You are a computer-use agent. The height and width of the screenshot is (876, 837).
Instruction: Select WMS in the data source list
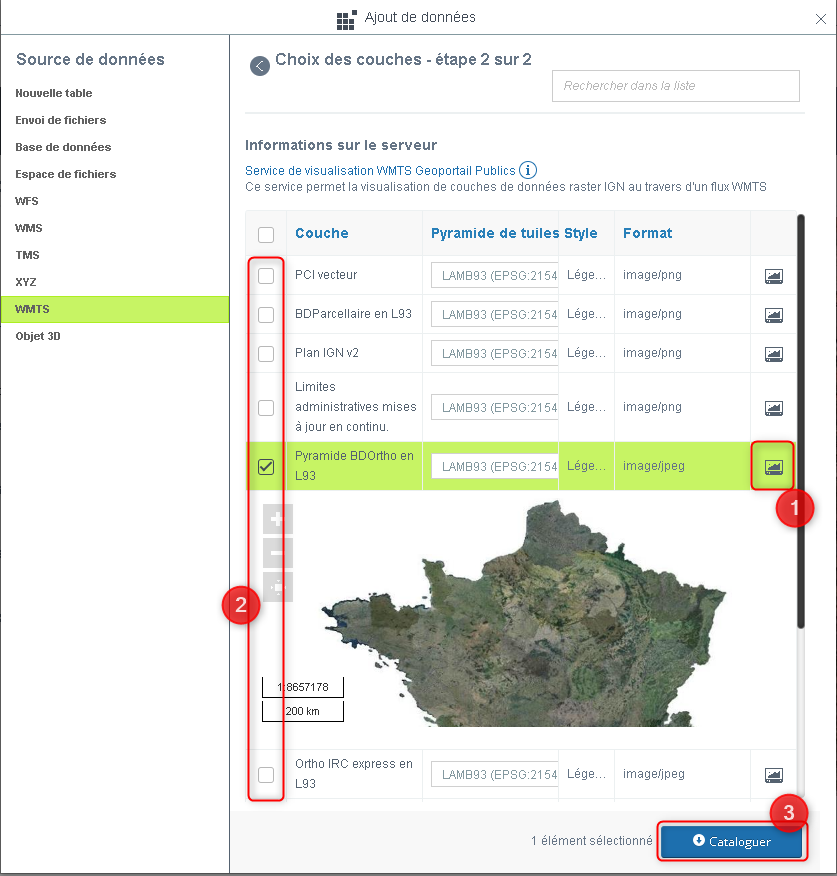tap(29, 228)
